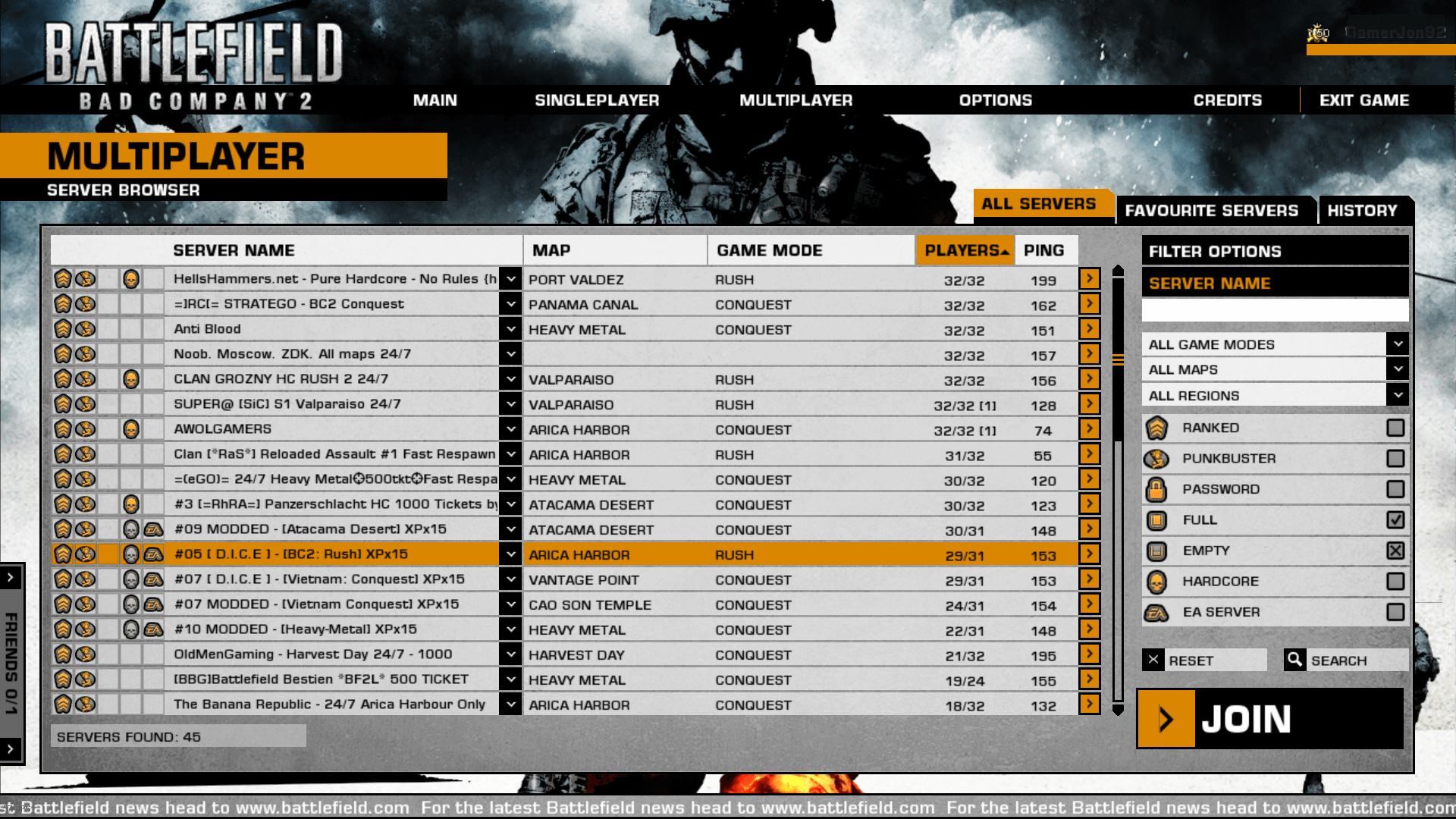The image size is (1456, 819).
Task: Click Ranked filter badge icon
Action: click(1156, 428)
